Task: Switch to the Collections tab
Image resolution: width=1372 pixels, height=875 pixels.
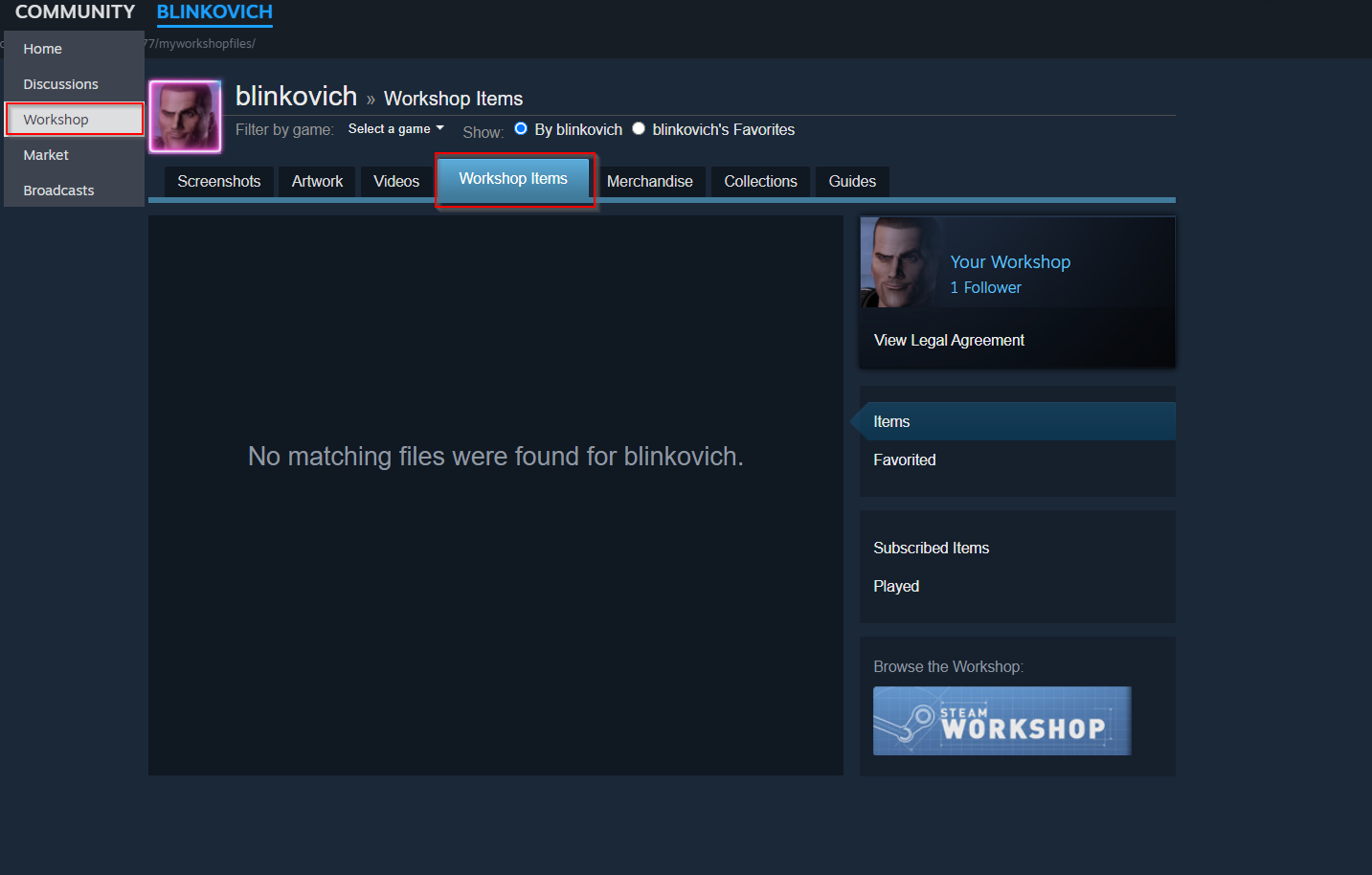Action: point(760,181)
